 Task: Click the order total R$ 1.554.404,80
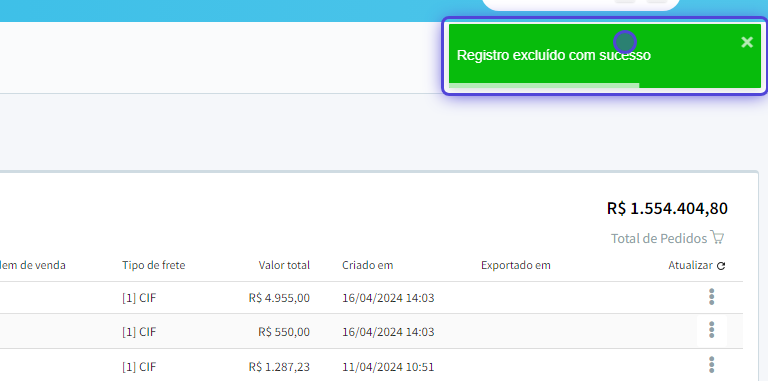coord(667,209)
